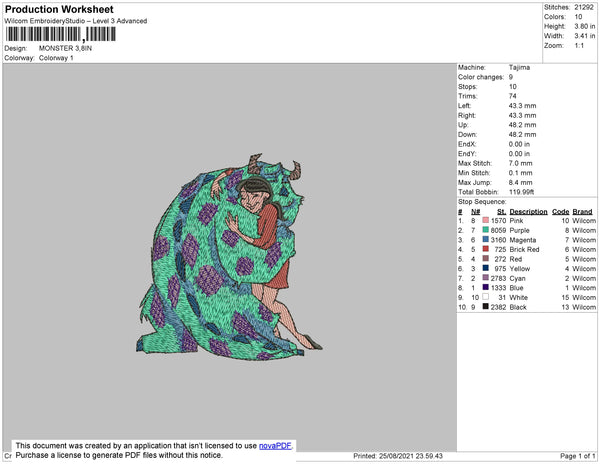Click the novaPDF hyperlink
Viewport: 600px width, 464px height.
[x=275, y=446]
